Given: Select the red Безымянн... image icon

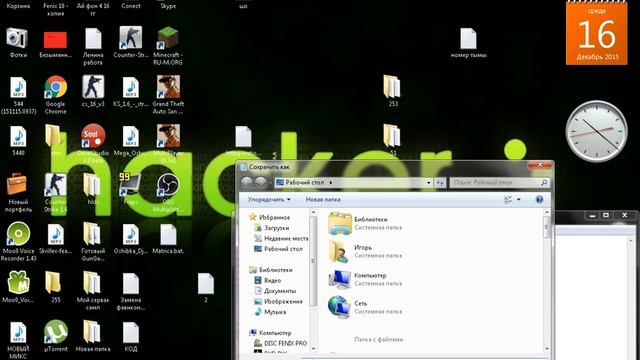Looking at the screenshot, I should point(55,40).
